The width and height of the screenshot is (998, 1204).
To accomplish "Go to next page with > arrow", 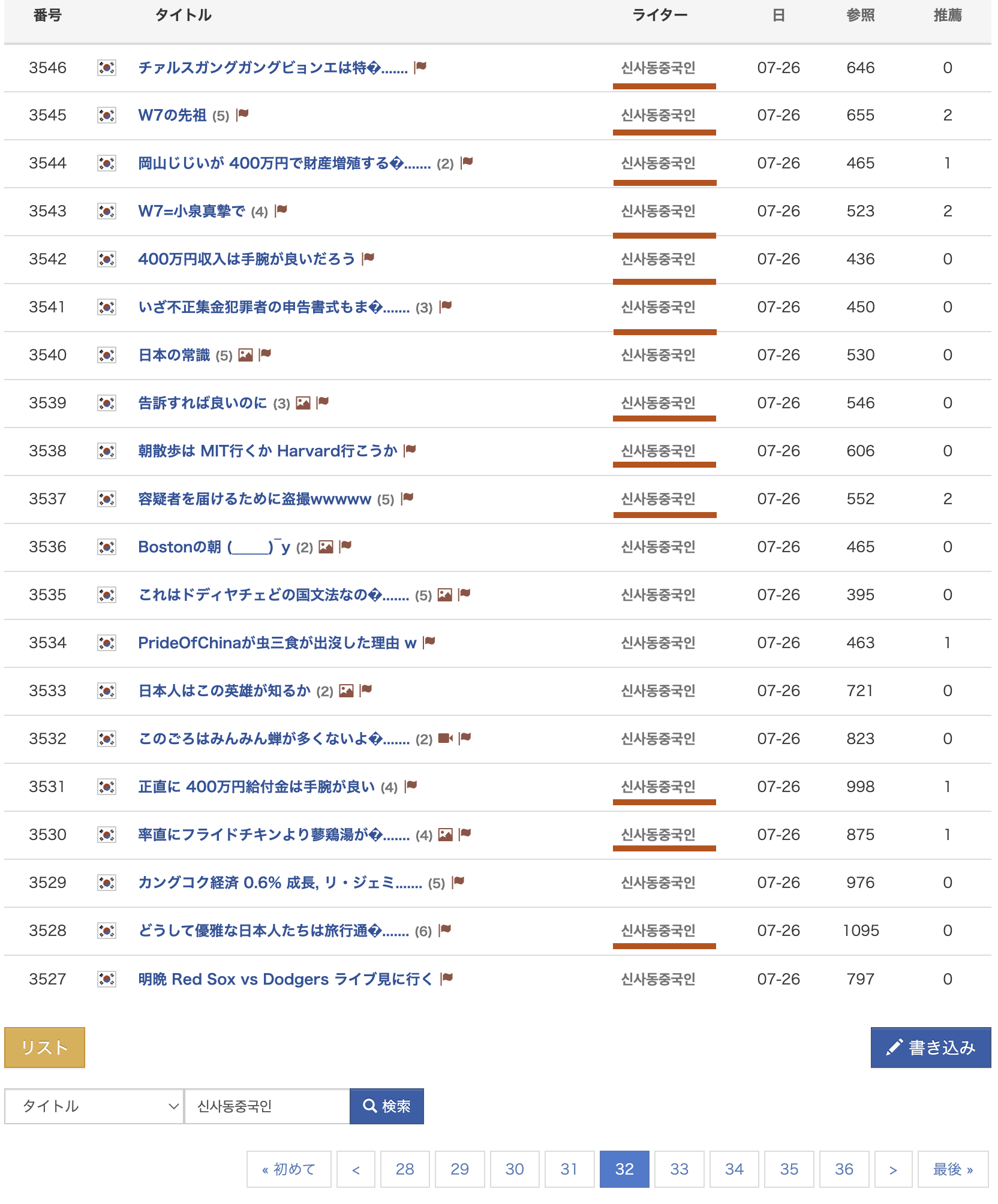I will [x=893, y=1169].
